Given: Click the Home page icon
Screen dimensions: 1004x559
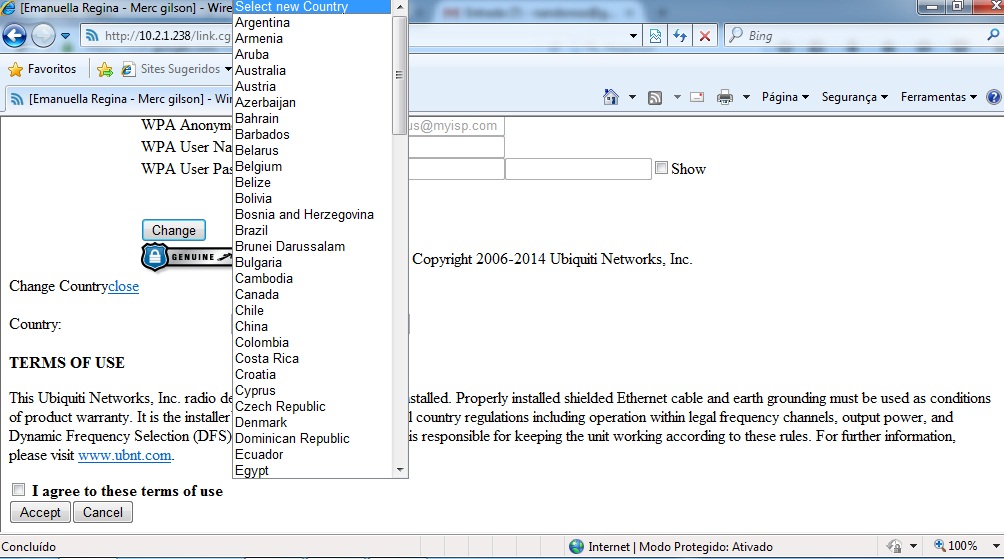Looking at the screenshot, I should point(611,97).
